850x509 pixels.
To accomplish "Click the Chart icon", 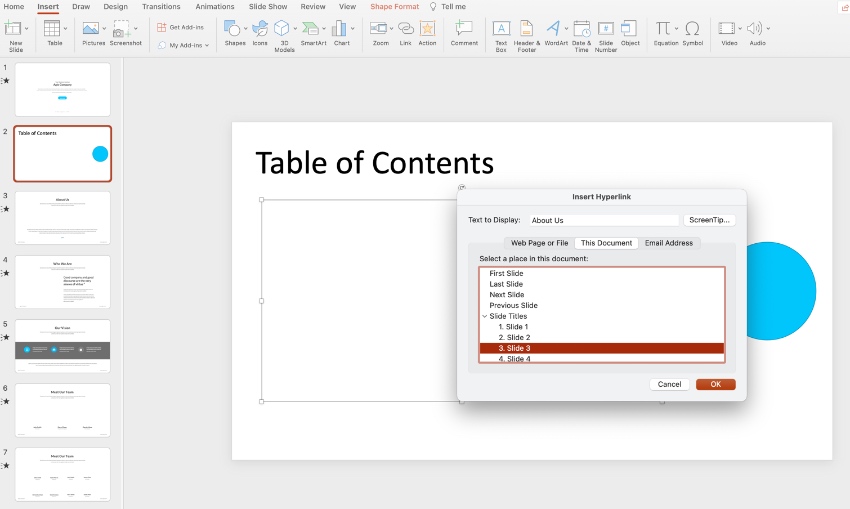I will click(x=341, y=29).
